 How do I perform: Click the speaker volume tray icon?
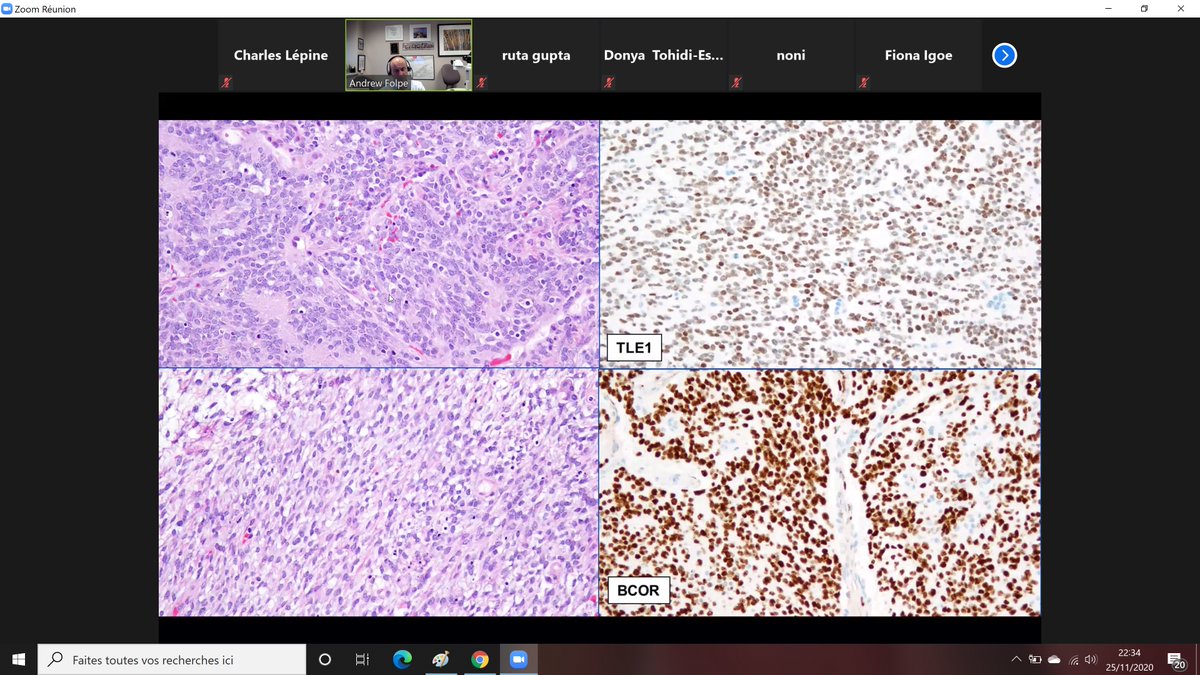click(1091, 659)
